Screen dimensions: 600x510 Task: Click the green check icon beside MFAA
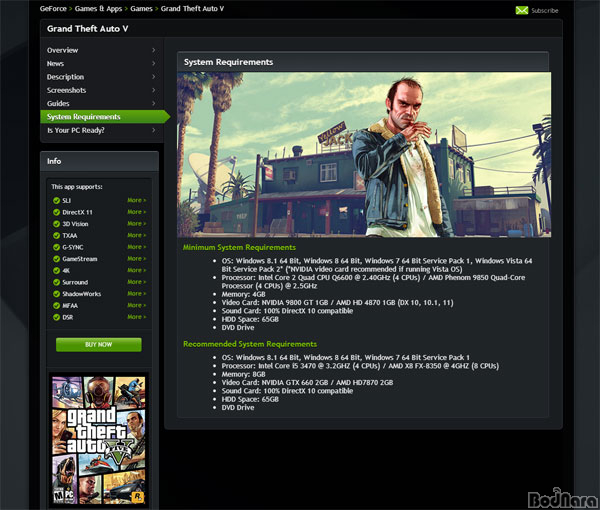point(56,306)
